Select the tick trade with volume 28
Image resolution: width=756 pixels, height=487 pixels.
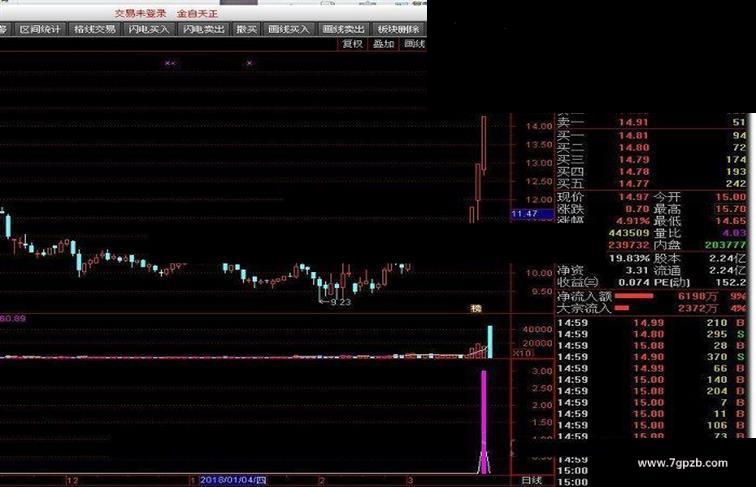[651, 346]
